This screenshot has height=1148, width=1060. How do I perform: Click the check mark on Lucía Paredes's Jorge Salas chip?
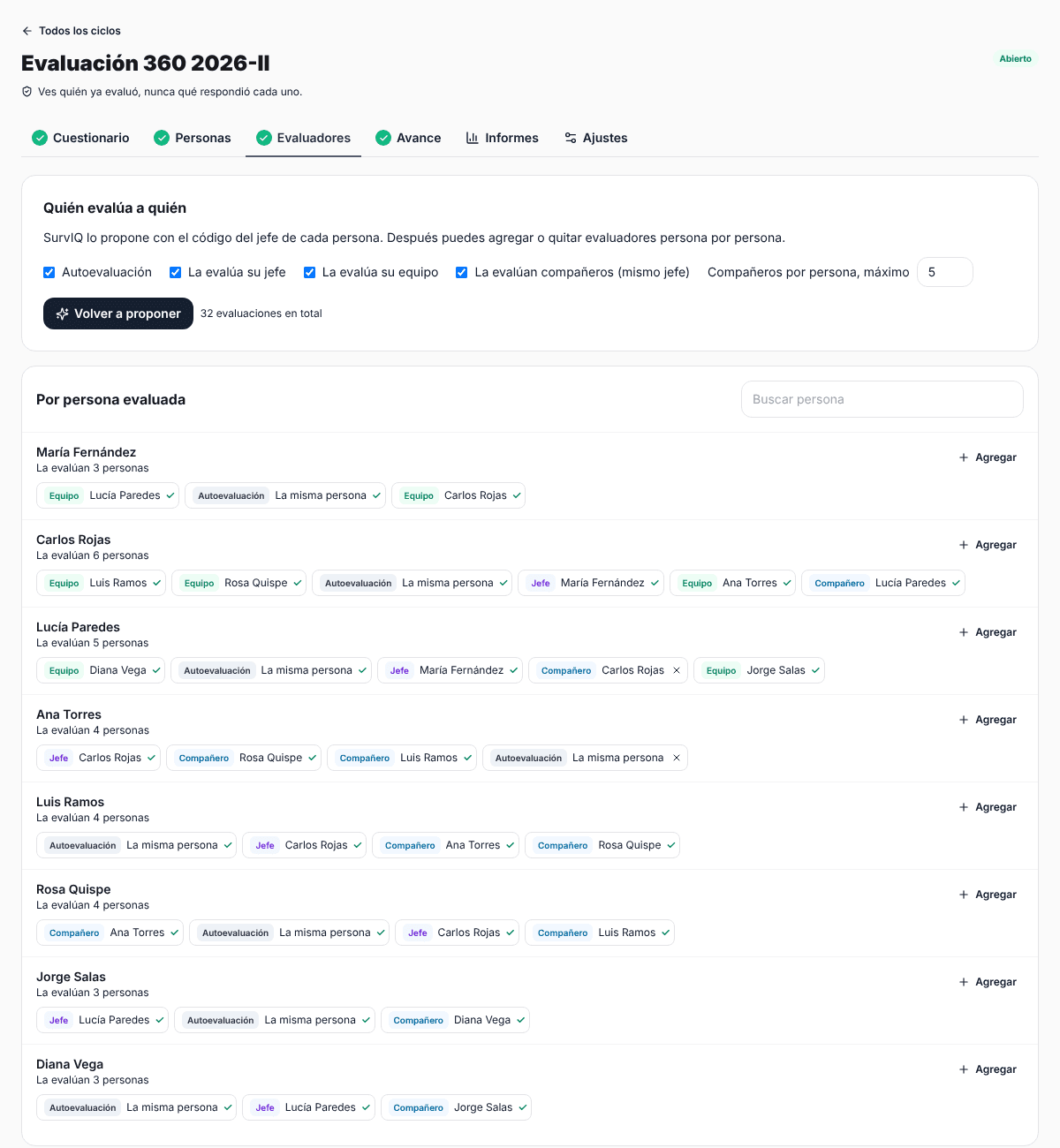[815, 670]
